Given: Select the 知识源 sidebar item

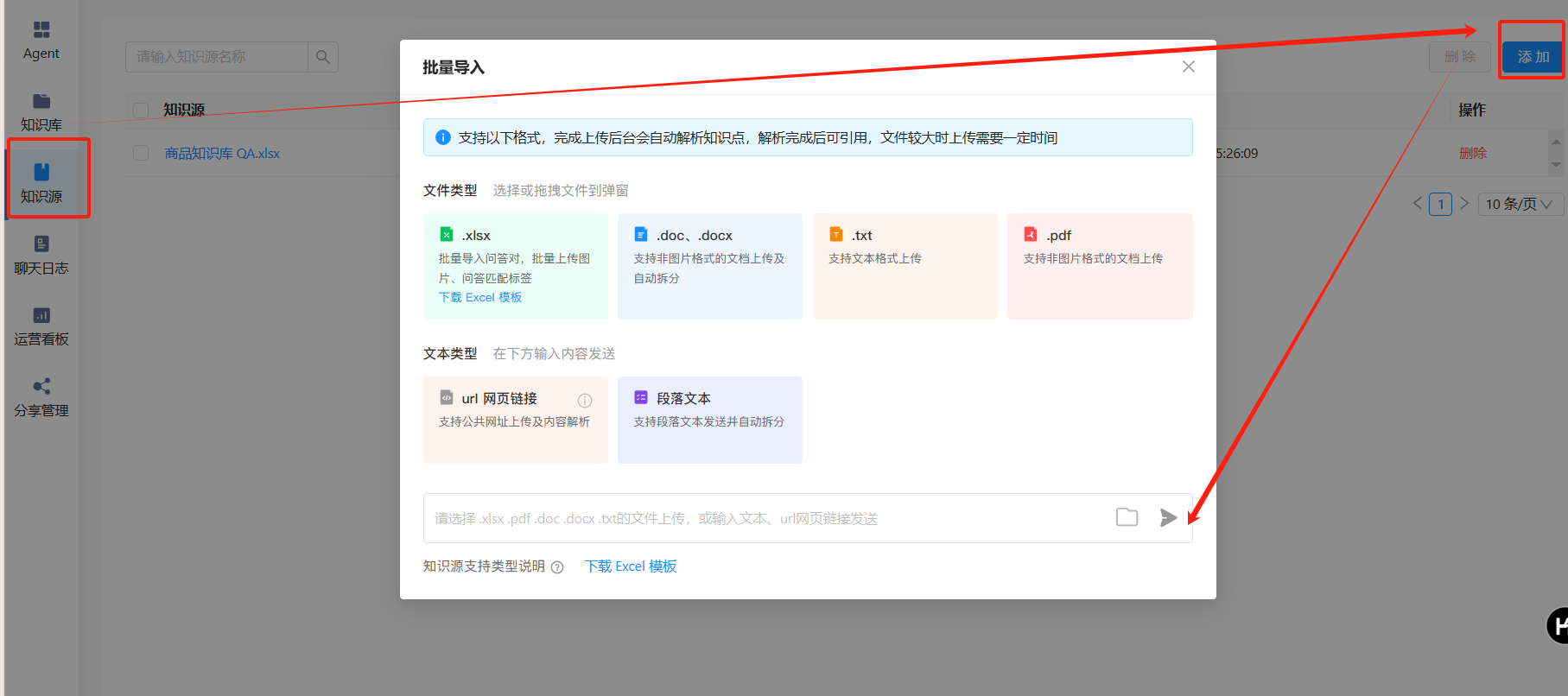Looking at the screenshot, I should tap(41, 183).
